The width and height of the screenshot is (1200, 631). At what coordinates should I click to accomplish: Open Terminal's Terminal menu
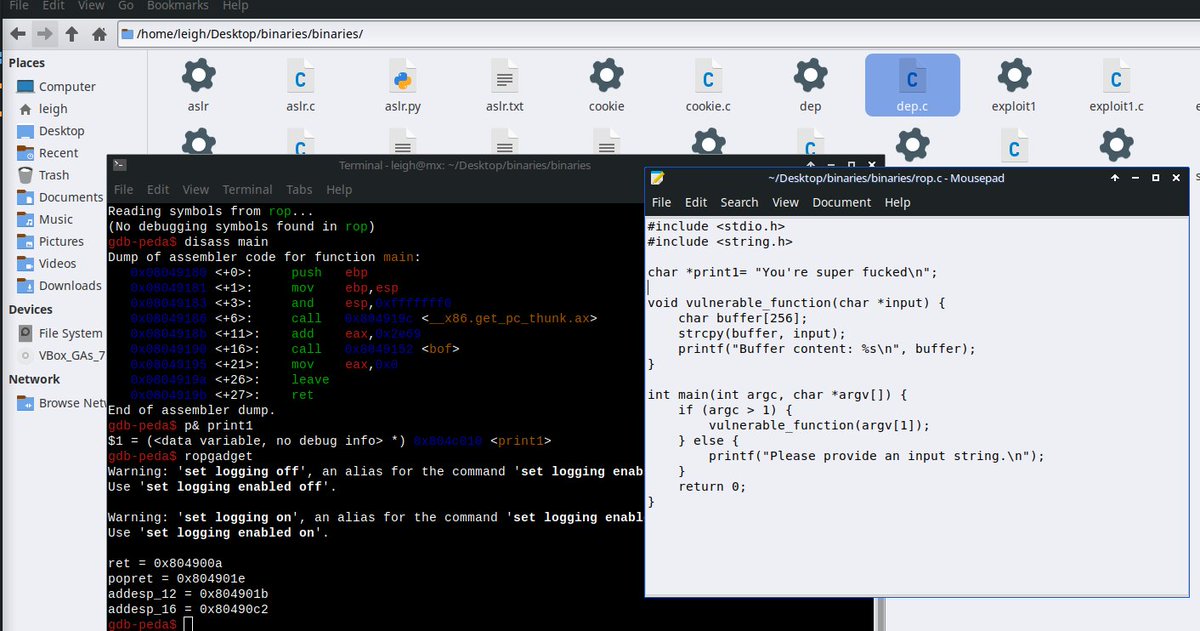click(x=248, y=189)
